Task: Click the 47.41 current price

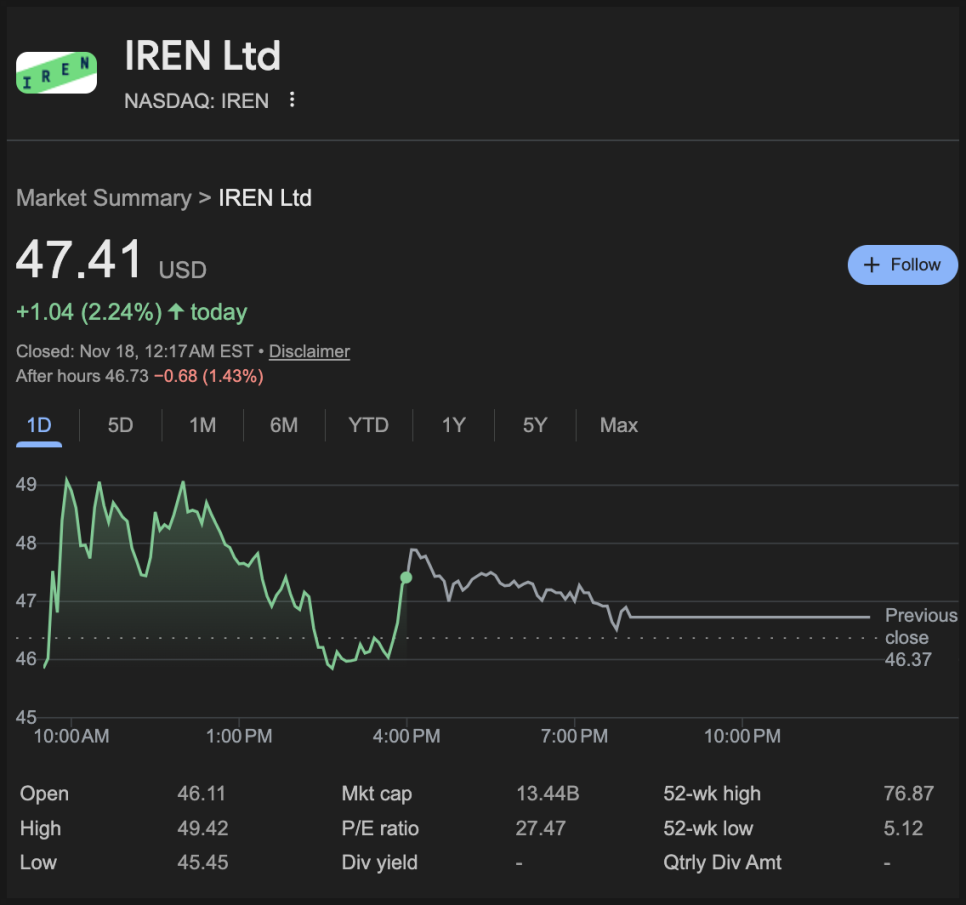Action: pos(80,260)
